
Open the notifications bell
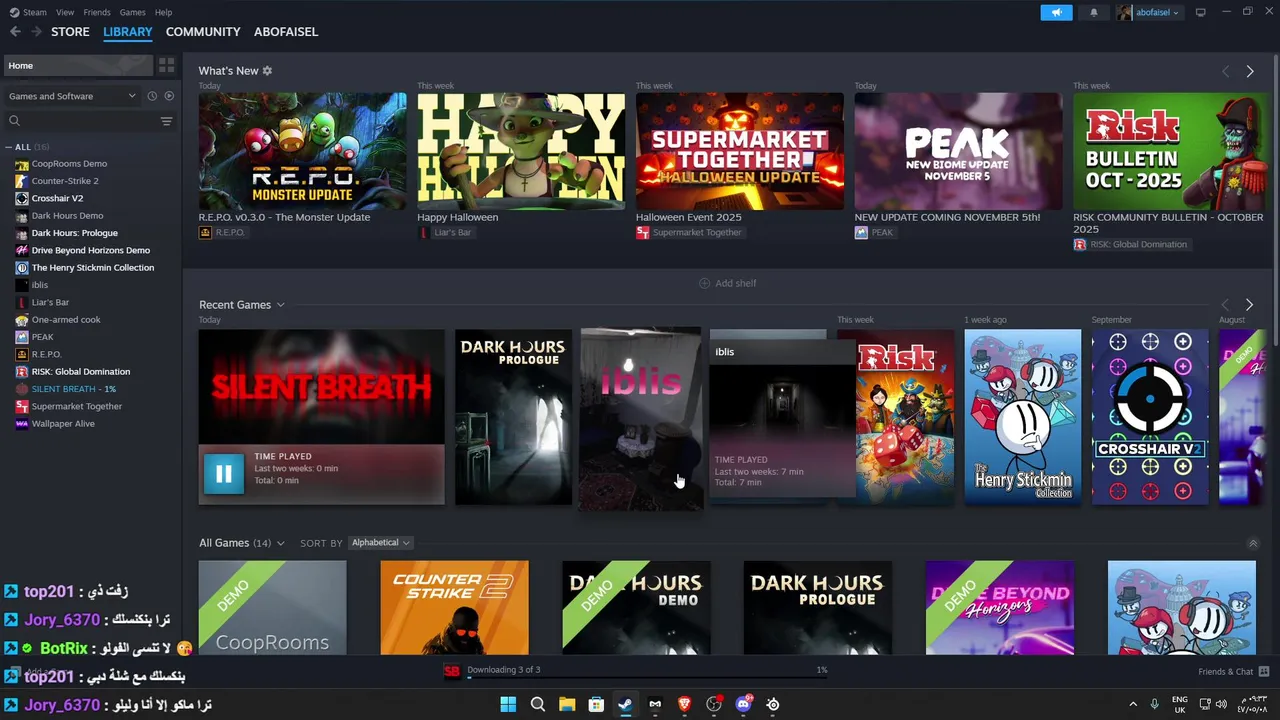coord(1093,12)
